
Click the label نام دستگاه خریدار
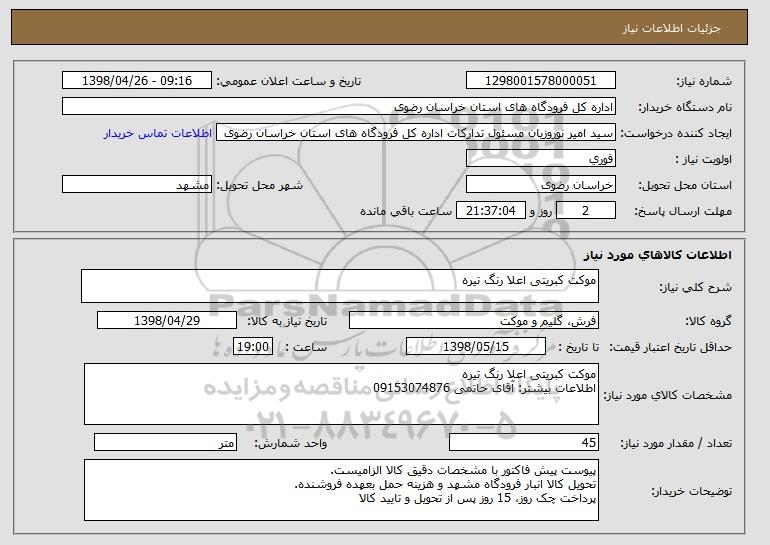pyautogui.click(x=685, y=108)
